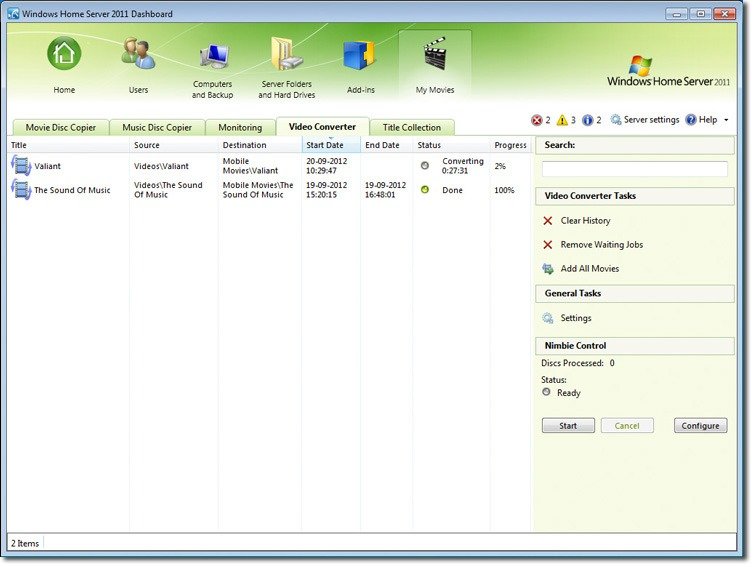Click the Remove Waiting Jobs red X icon
This screenshot has width=753, height=567.
coord(547,245)
